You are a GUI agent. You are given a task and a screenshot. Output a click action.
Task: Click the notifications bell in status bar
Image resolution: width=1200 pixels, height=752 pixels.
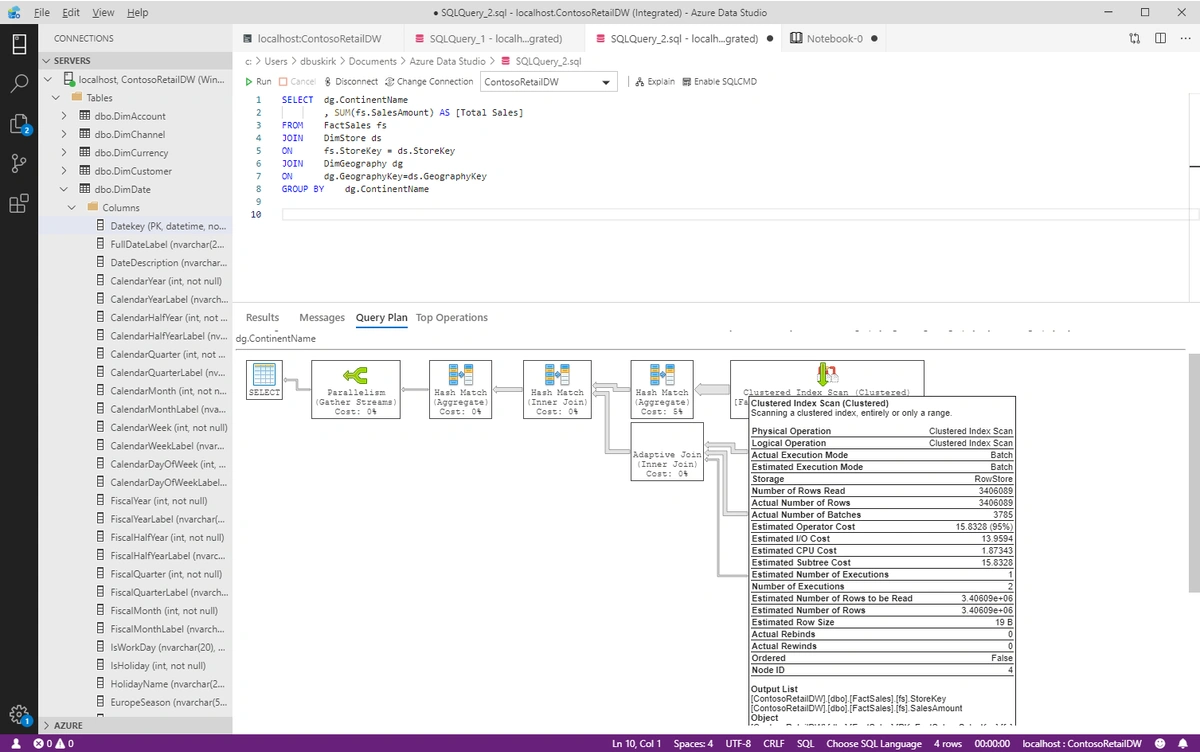[1184, 744]
